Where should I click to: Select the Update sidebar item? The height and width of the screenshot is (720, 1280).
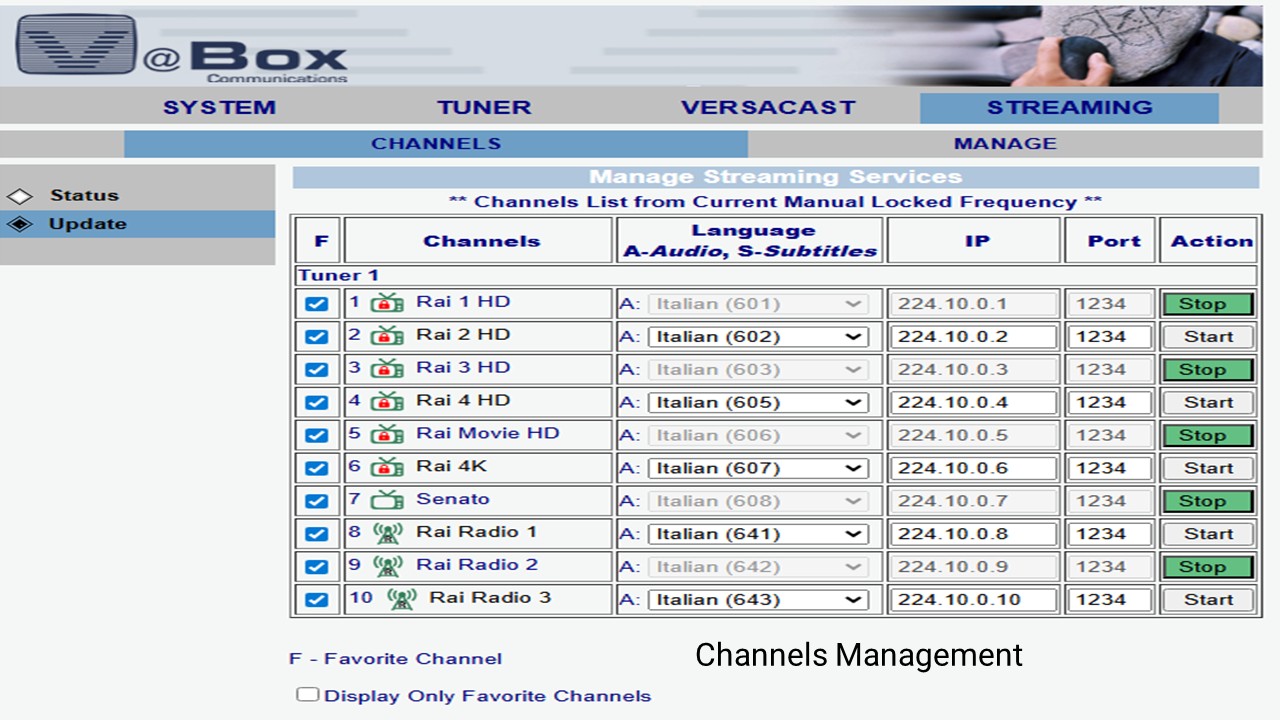tap(138, 224)
